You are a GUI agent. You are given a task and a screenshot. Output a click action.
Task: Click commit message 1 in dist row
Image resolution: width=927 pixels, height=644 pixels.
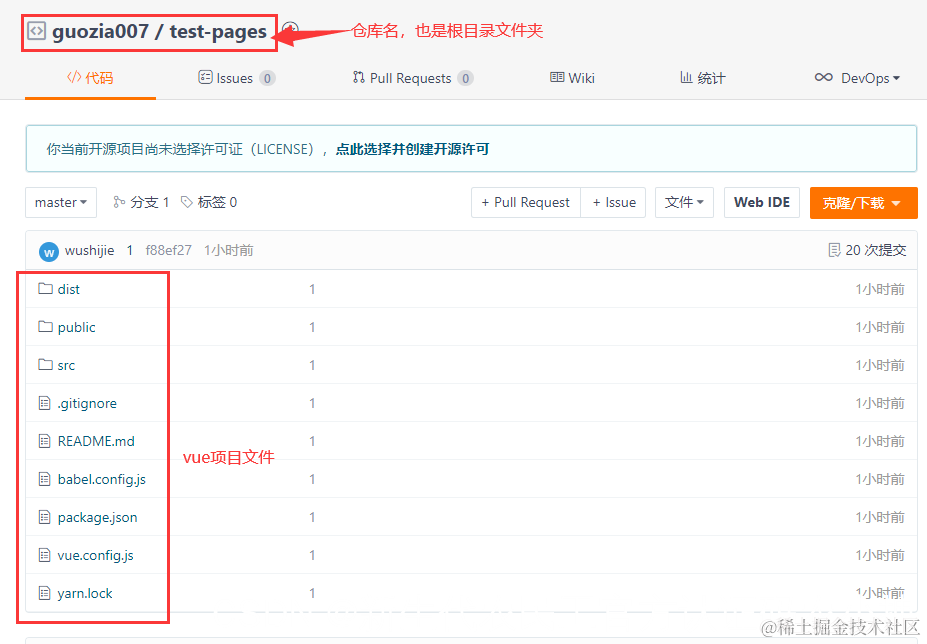point(312,289)
